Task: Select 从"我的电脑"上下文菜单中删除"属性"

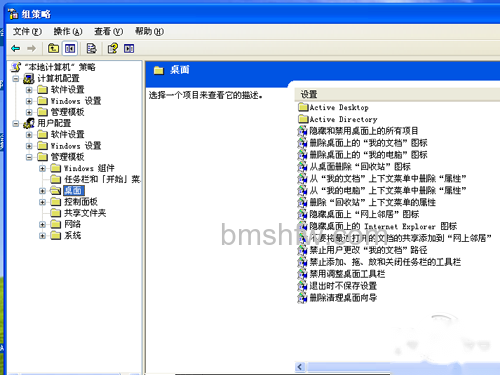Action: tap(388, 190)
